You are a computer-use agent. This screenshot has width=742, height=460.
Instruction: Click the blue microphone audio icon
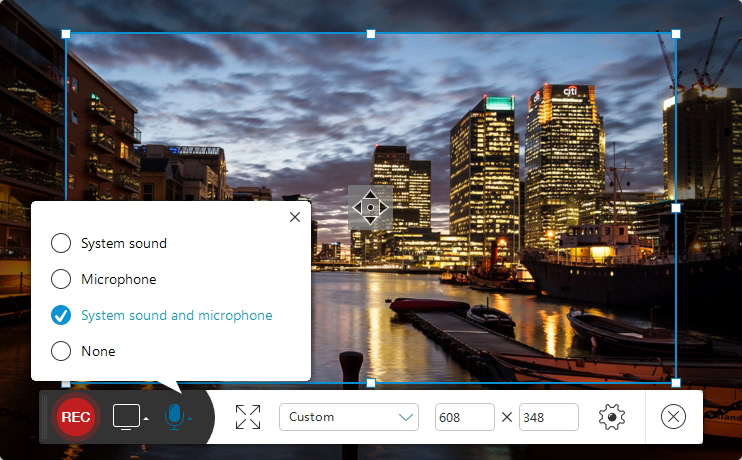click(x=174, y=416)
